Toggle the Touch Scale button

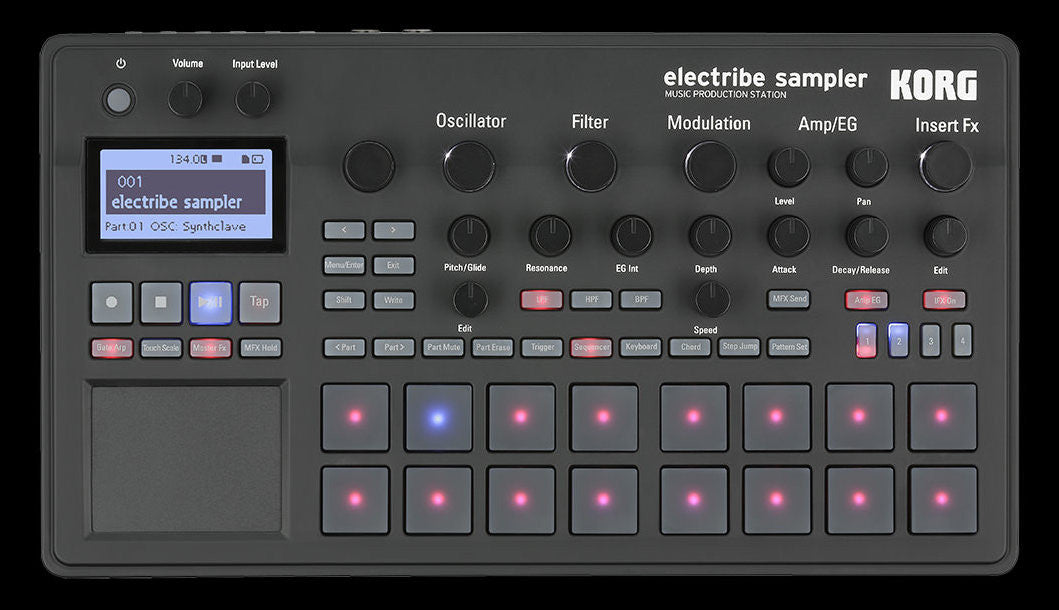tap(161, 348)
